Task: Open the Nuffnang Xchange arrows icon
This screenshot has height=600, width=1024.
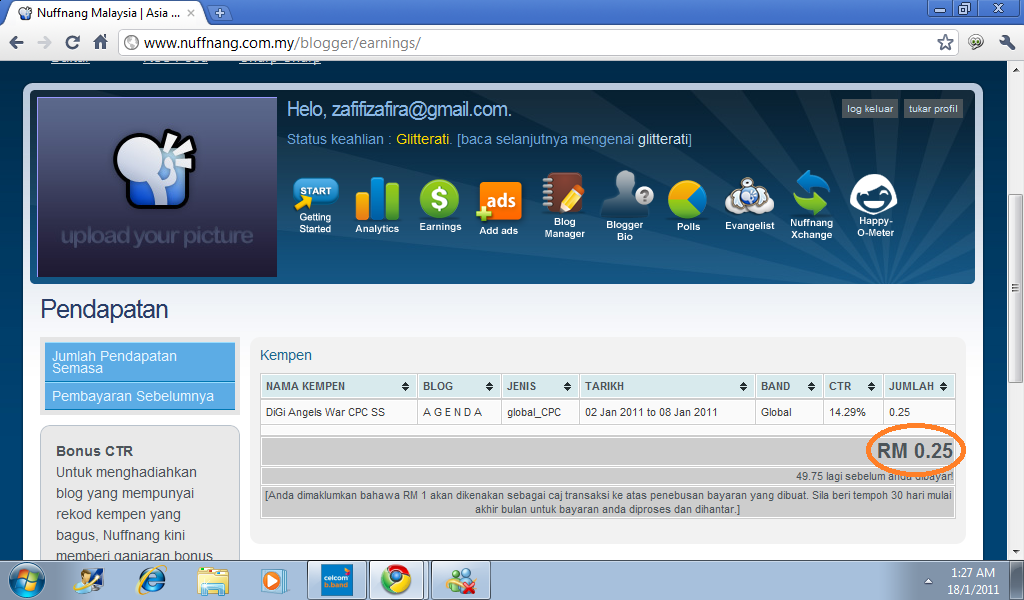Action: click(812, 206)
